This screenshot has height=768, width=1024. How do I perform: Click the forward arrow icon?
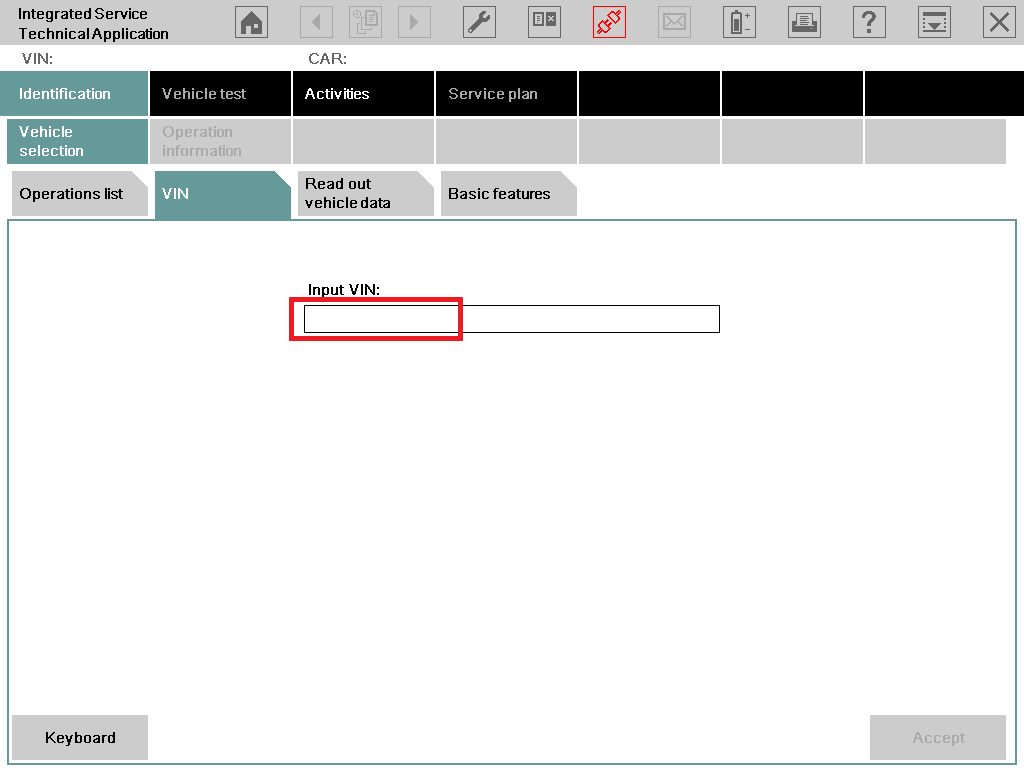[x=414, y=22]
